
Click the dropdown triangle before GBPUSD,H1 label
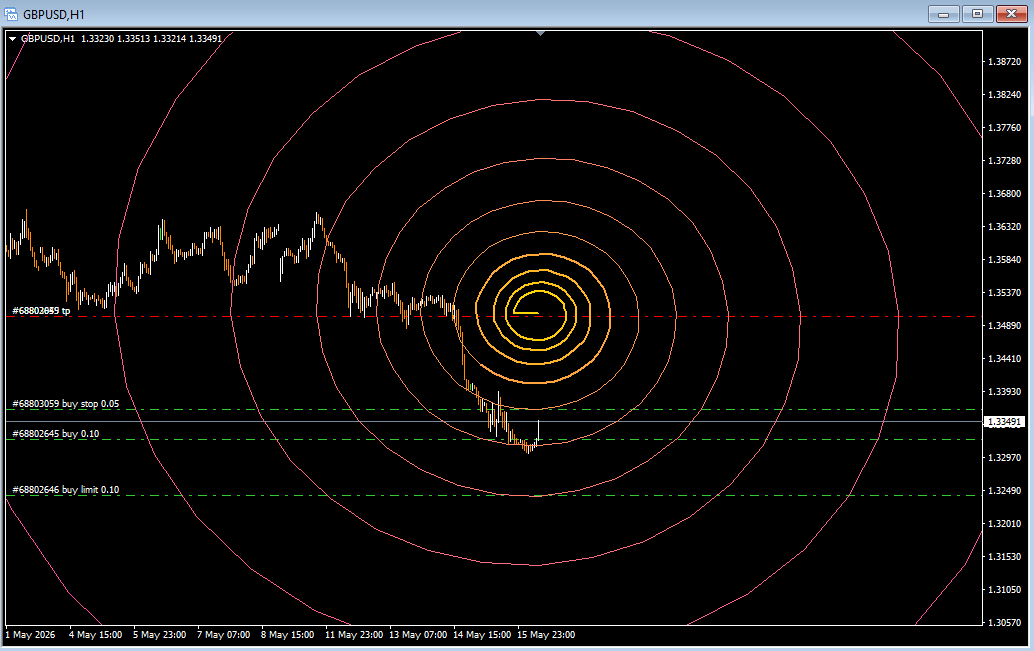point(13,39)
